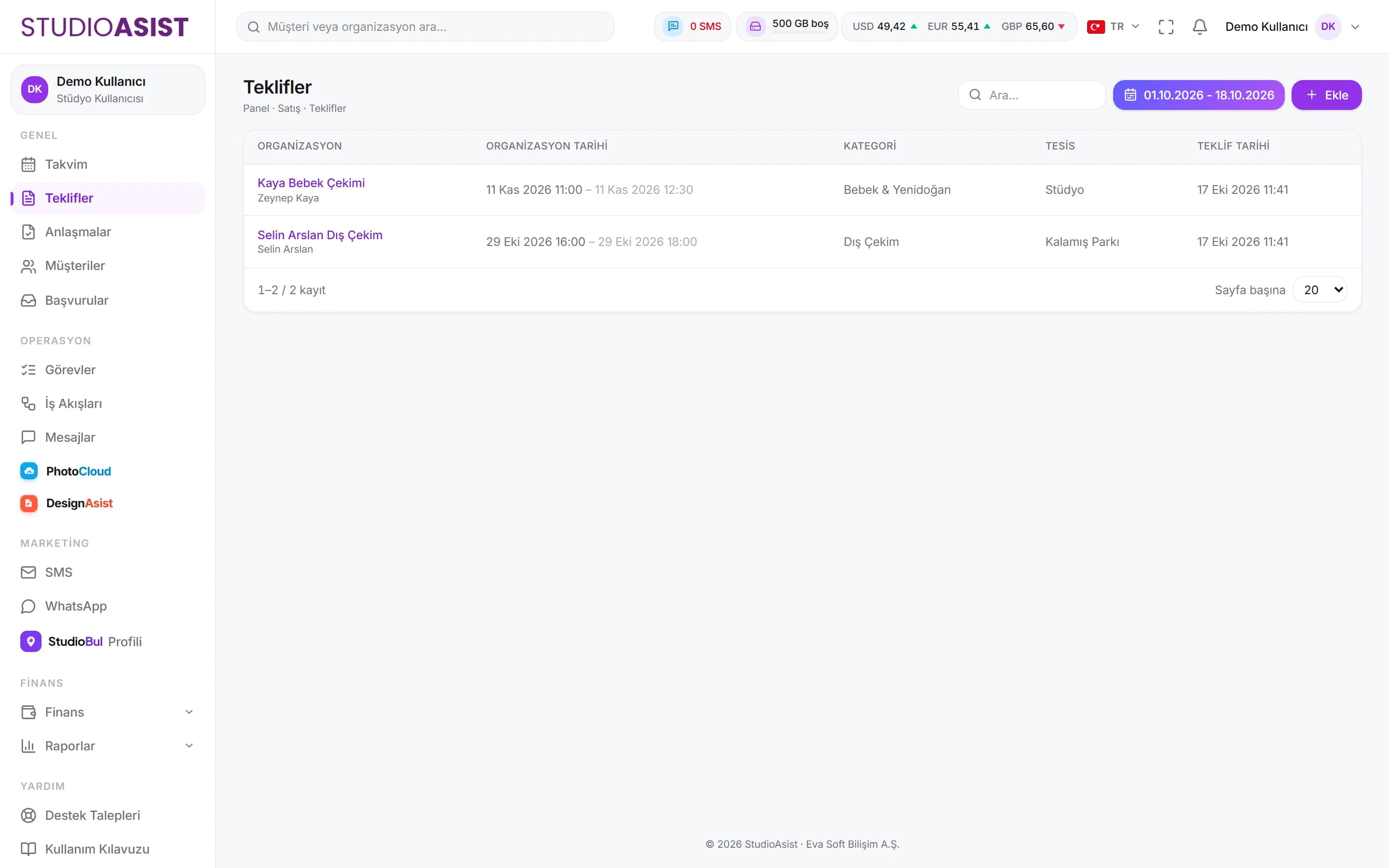The height and width of the screenshot is (868, 1389).
Task: Click the Kullanım Kılavuzu book icon
Action: [28, 849]
